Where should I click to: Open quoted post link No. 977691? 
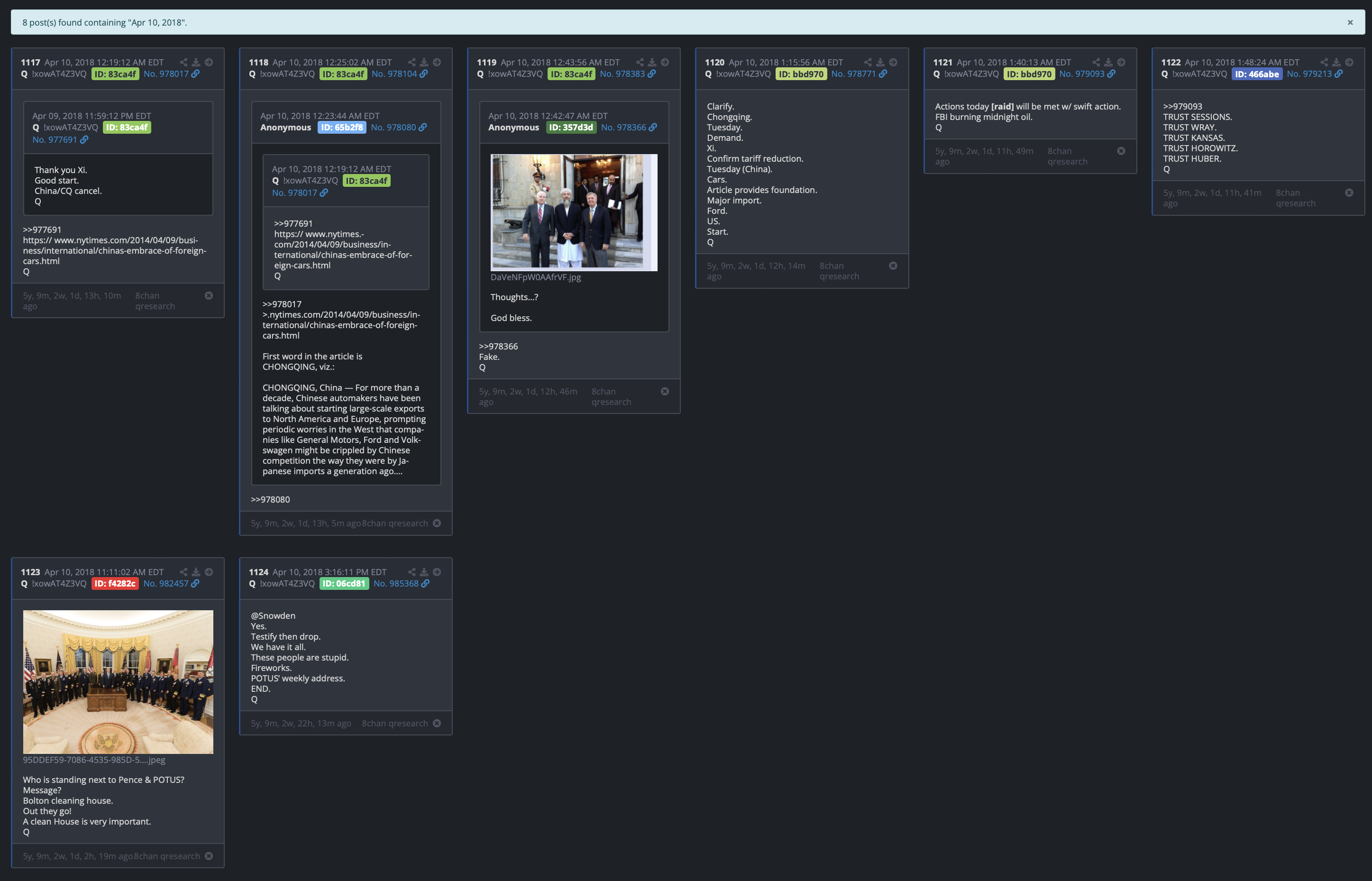[60, 139]
